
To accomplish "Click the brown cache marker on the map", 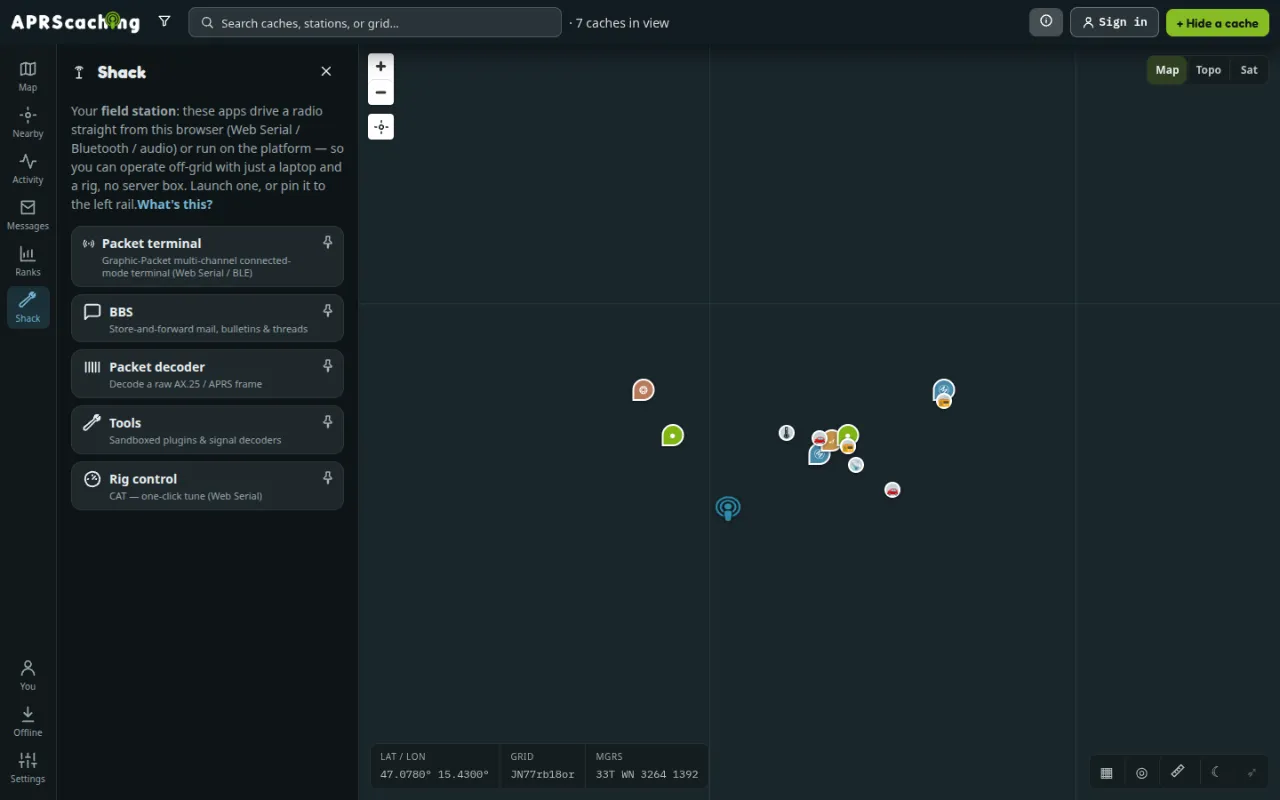I will [643, 390].
